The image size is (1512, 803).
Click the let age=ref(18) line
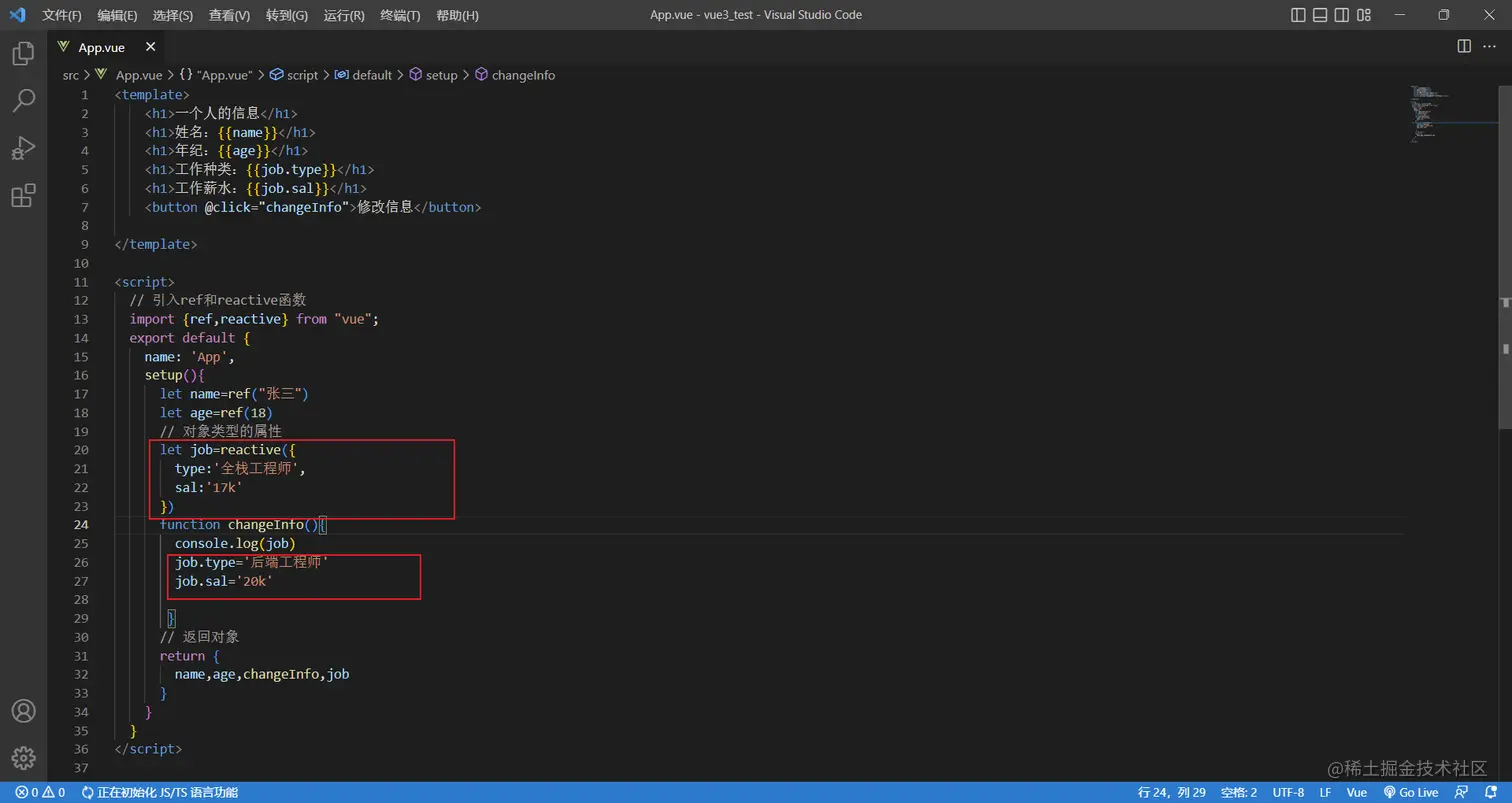pos(216,413)
